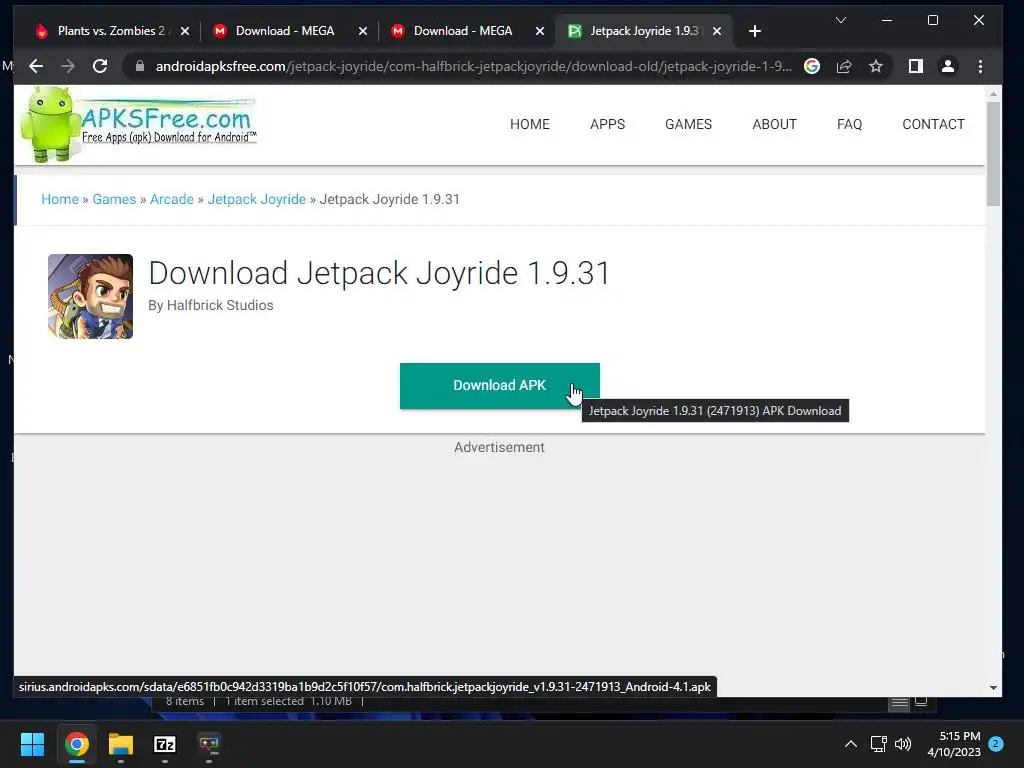Open the FAQ menu item

[850, 124]
